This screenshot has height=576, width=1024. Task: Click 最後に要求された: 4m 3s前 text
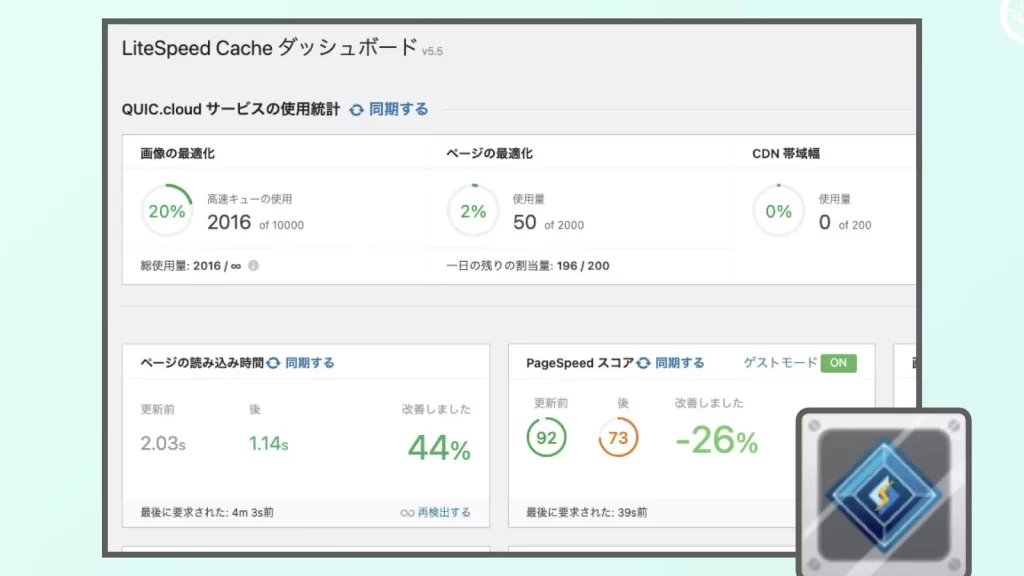tap(207, 513)
